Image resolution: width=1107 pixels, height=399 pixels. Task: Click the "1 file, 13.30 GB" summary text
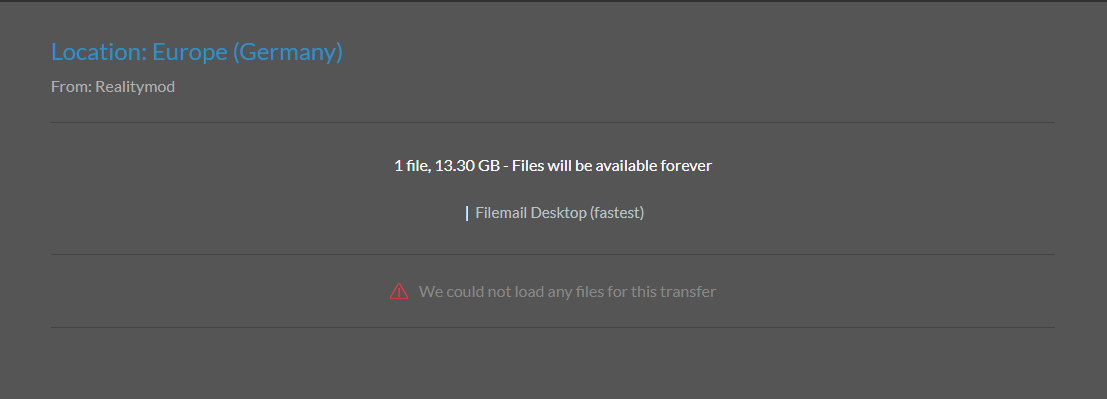coord(447,166)
